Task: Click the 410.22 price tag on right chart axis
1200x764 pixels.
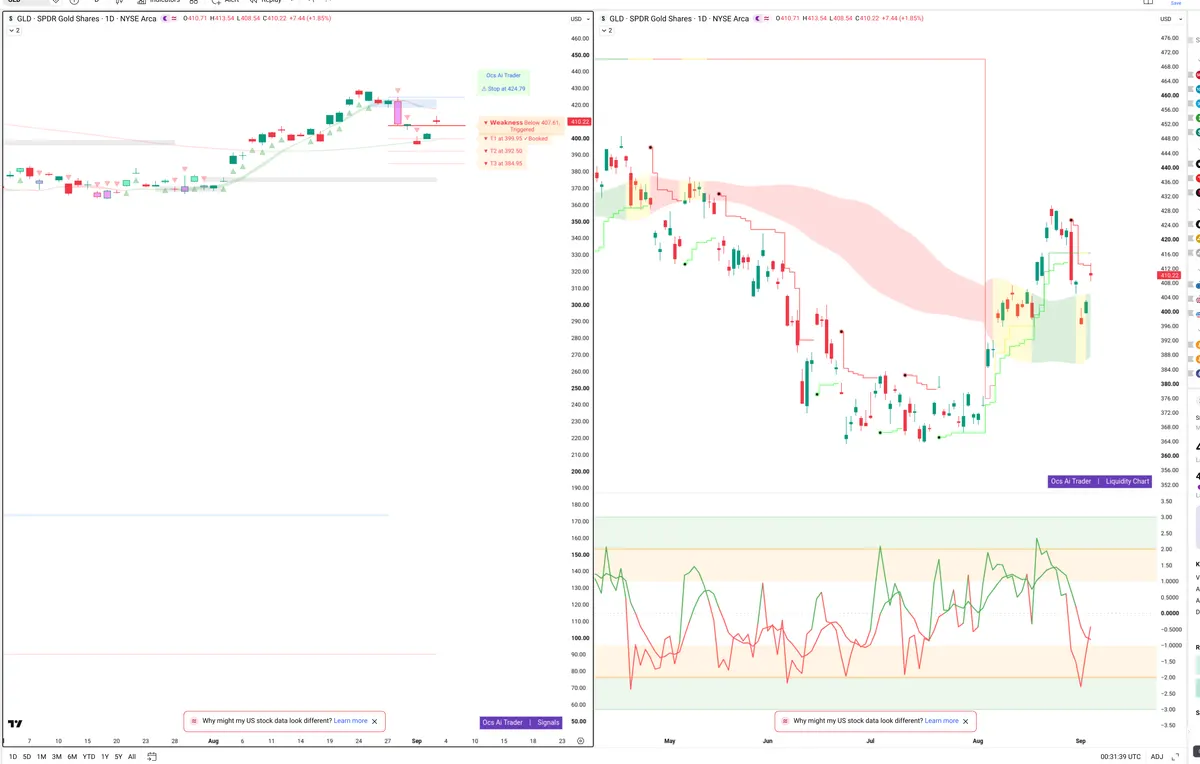Action: 1169,276
